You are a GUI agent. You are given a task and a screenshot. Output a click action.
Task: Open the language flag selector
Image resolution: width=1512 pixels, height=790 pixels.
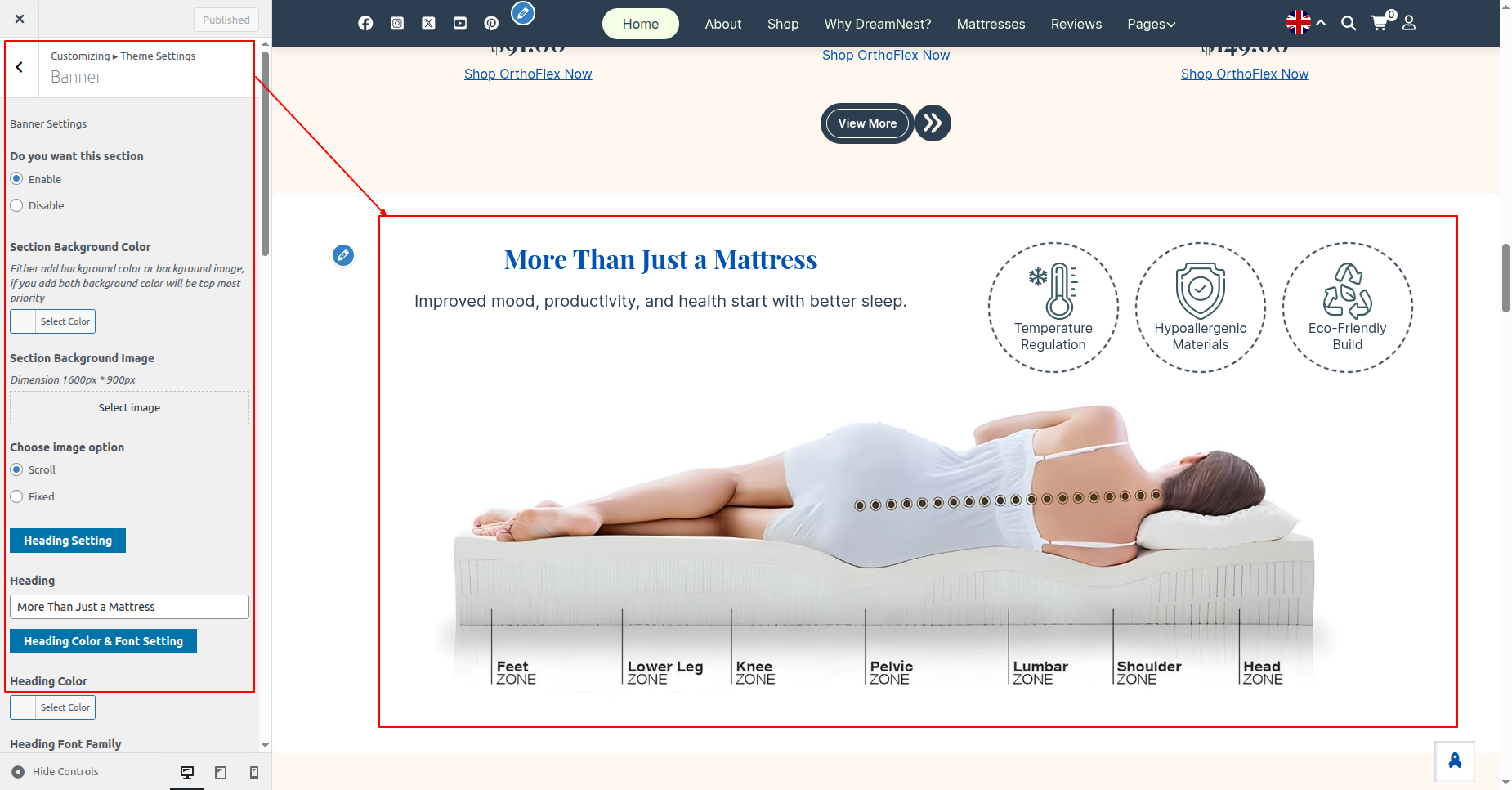tap(1299, 23)
